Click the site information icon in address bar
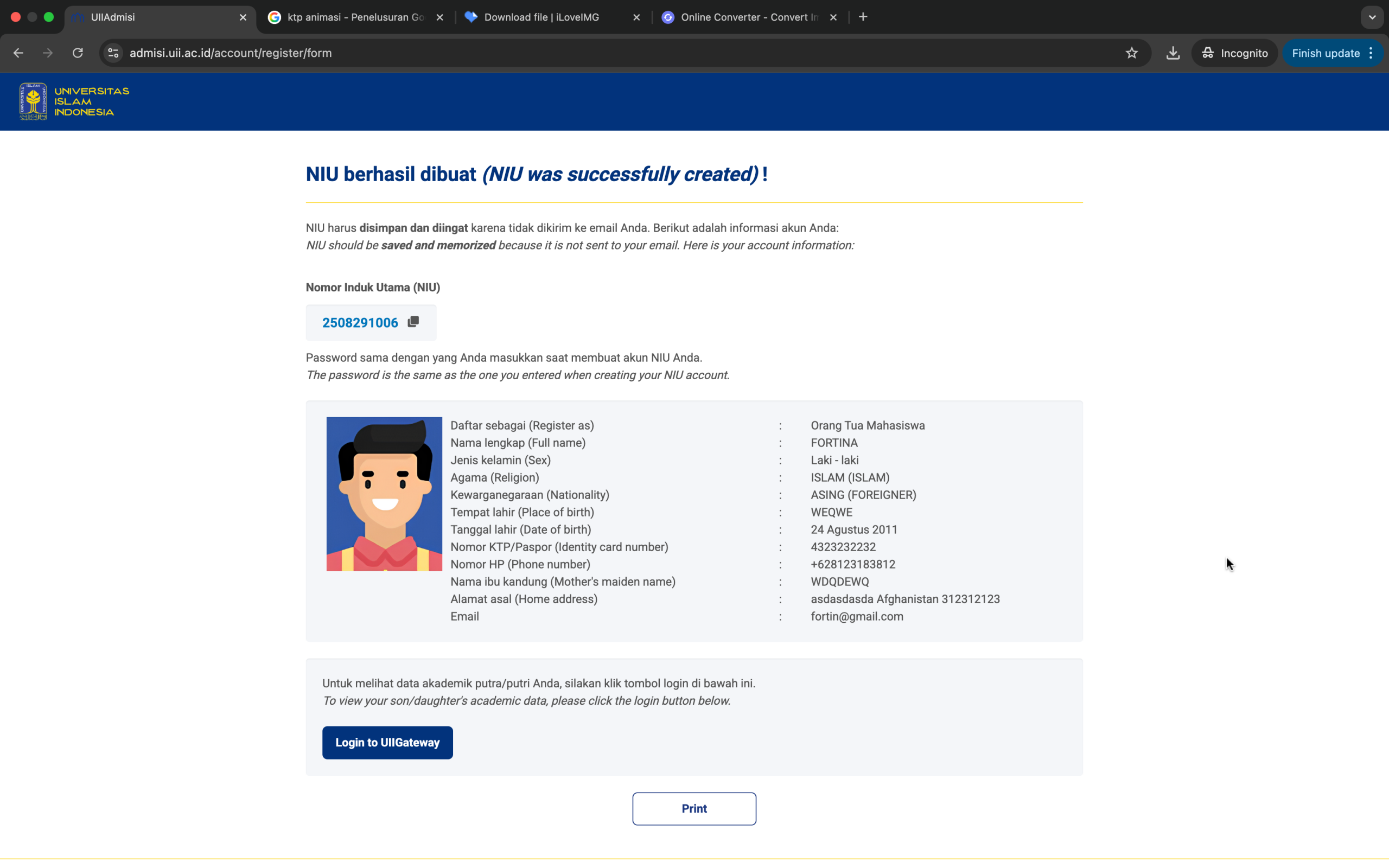1389x868 pixels. coord(112,53)
